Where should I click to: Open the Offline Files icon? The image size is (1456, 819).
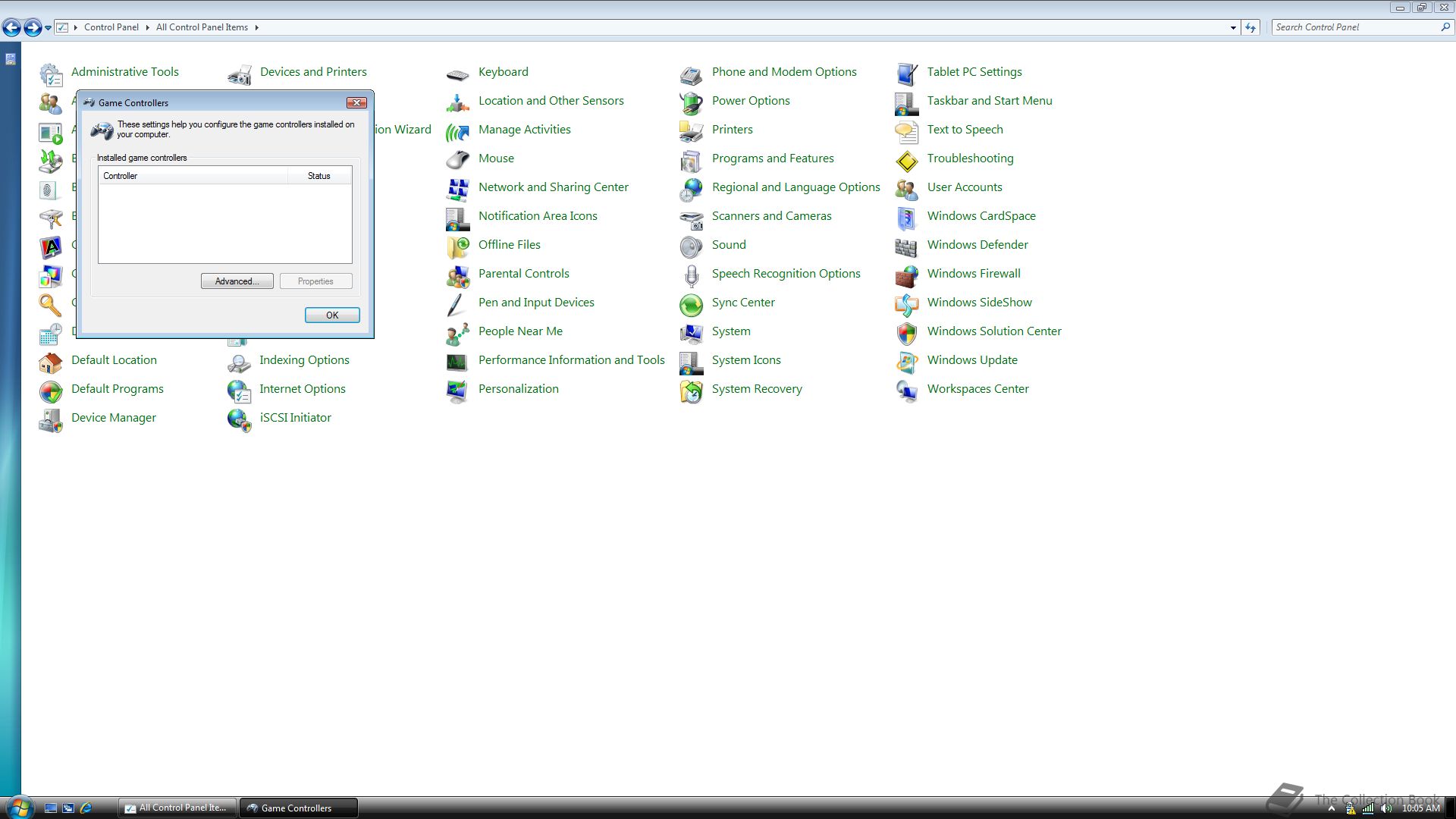coord(458,247)
